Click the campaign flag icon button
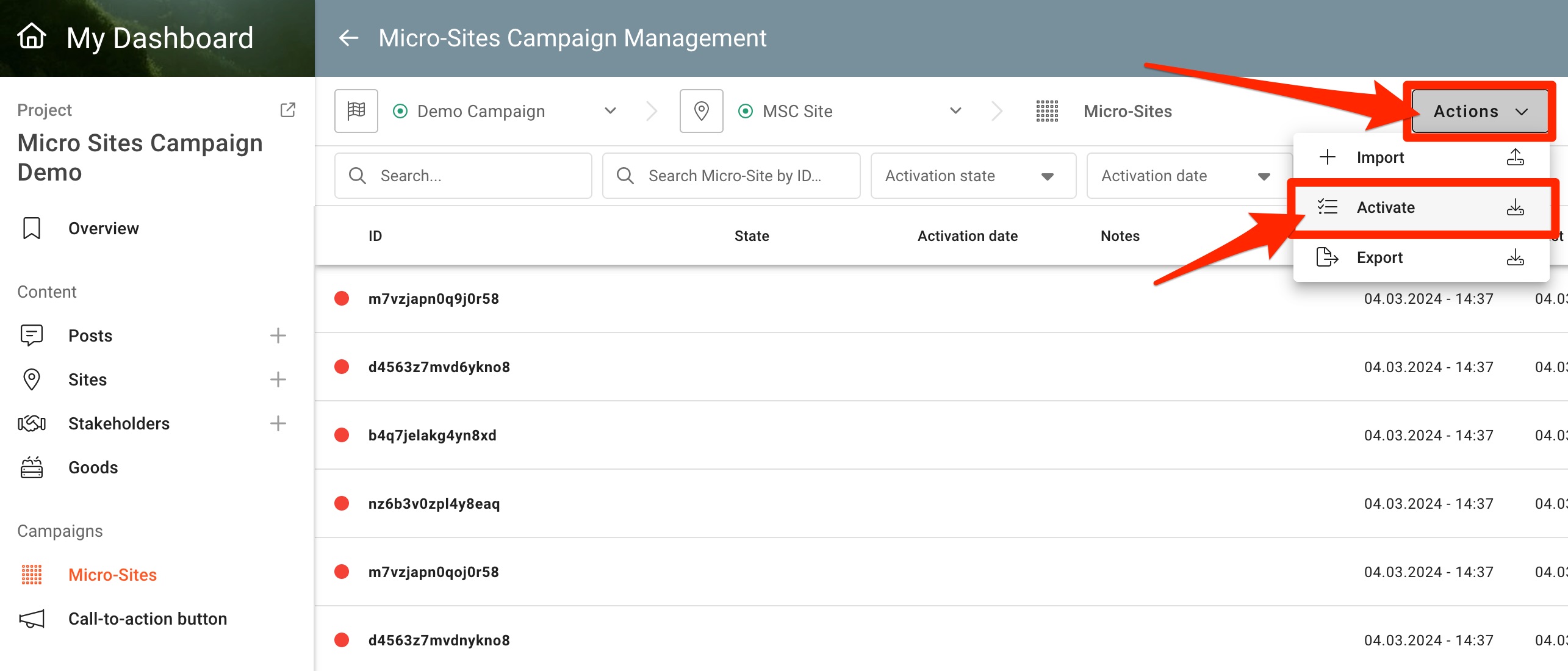1568x671 pixels. pyautogui.click(x=356, y=111)
